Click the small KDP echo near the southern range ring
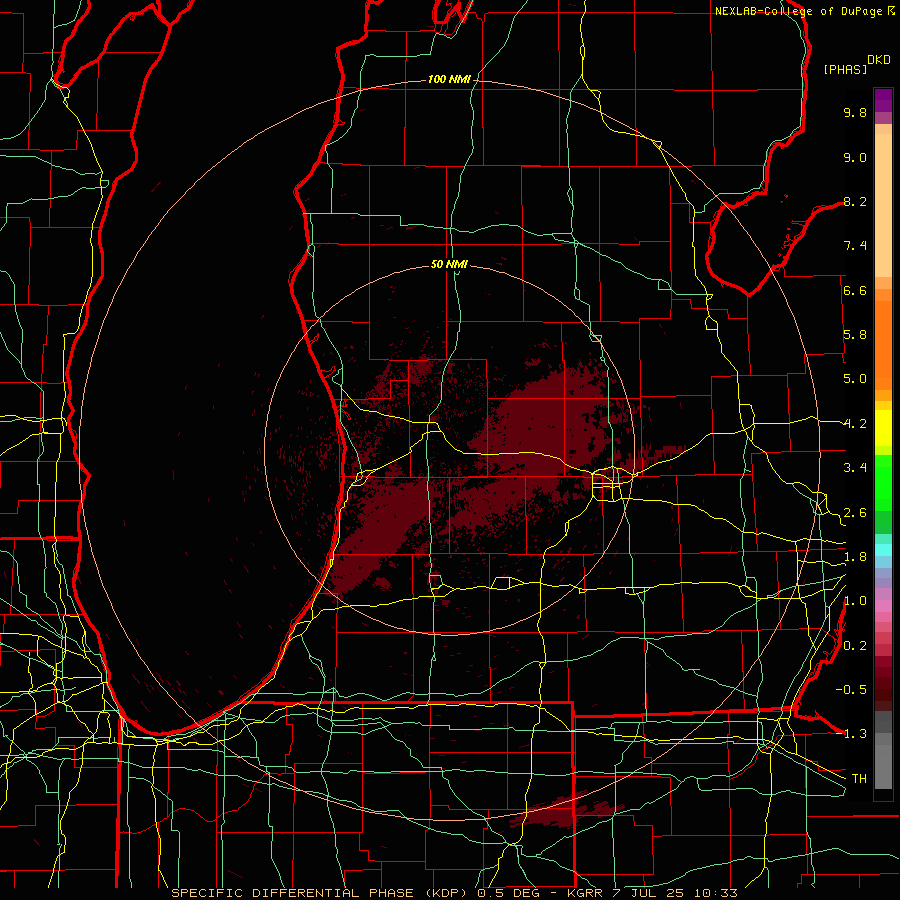 click(x=565, y=810)
